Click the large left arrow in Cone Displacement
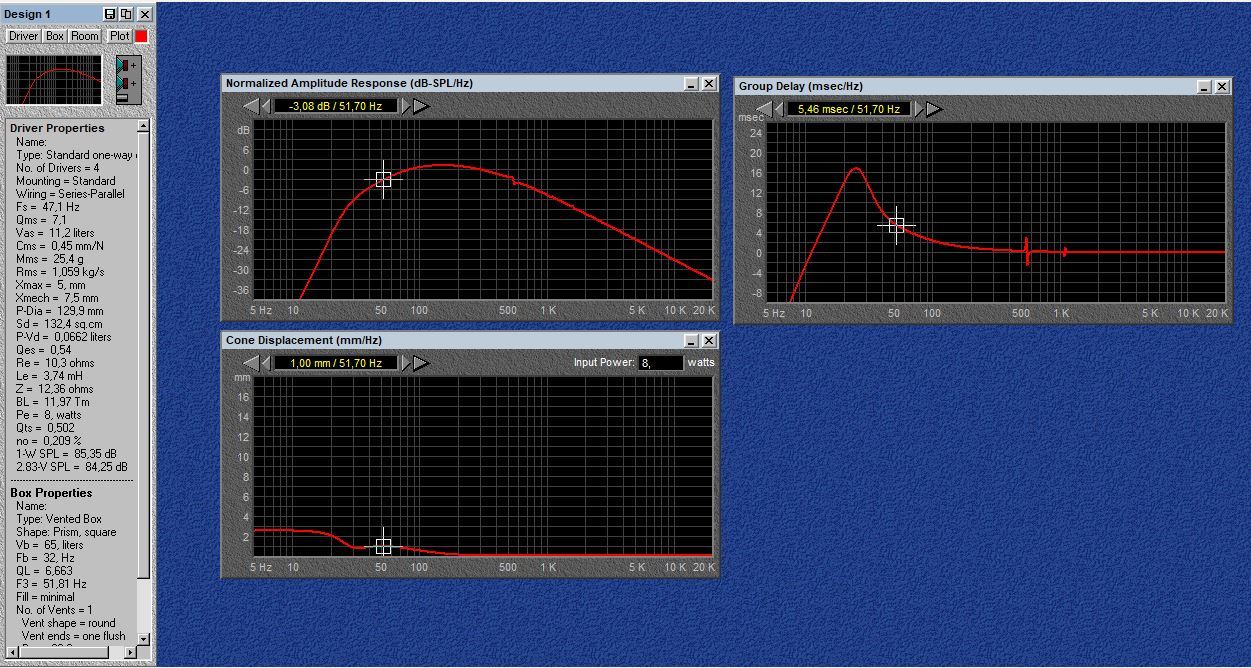 250,363
